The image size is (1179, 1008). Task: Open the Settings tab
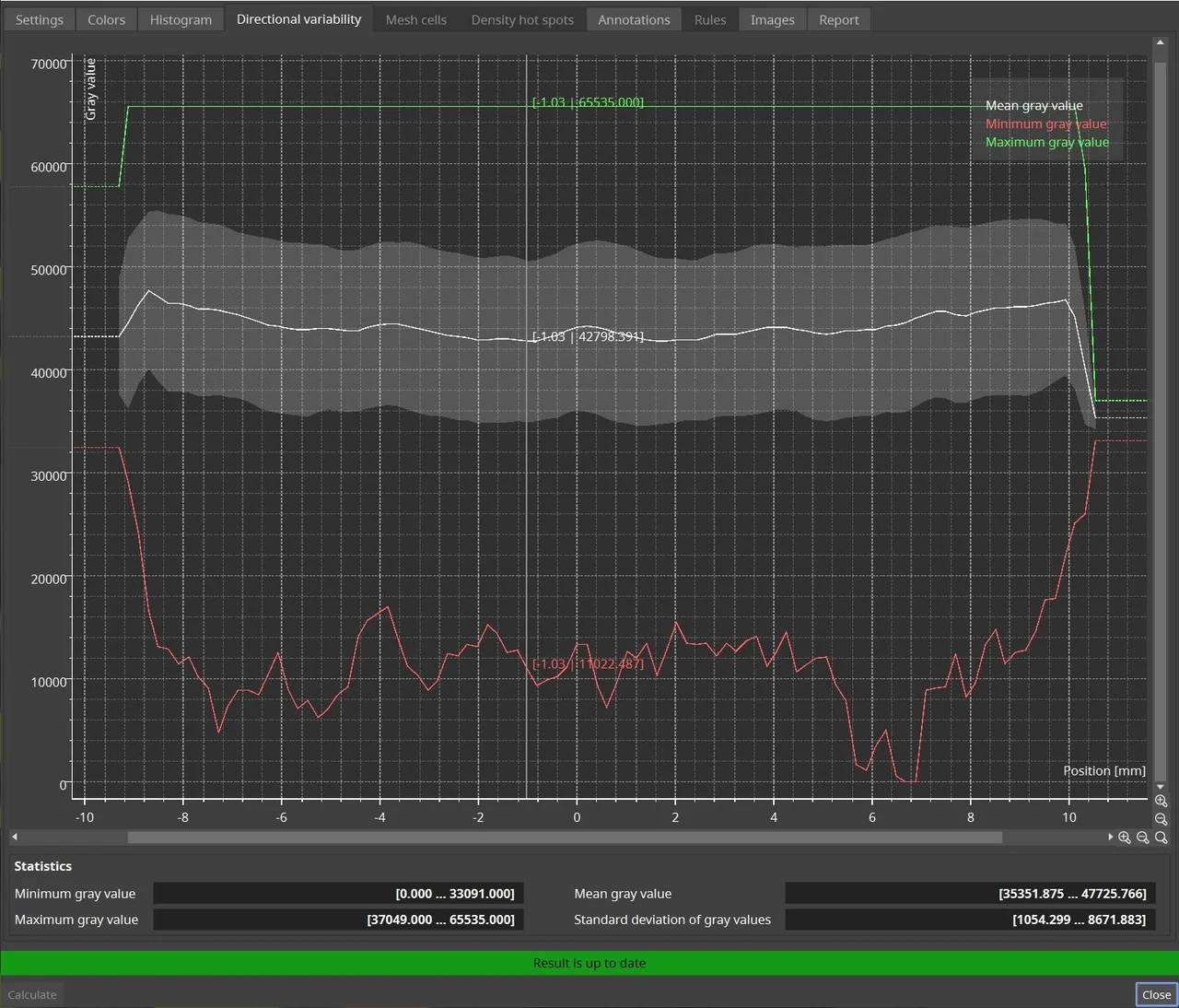[x=40, y=19]
